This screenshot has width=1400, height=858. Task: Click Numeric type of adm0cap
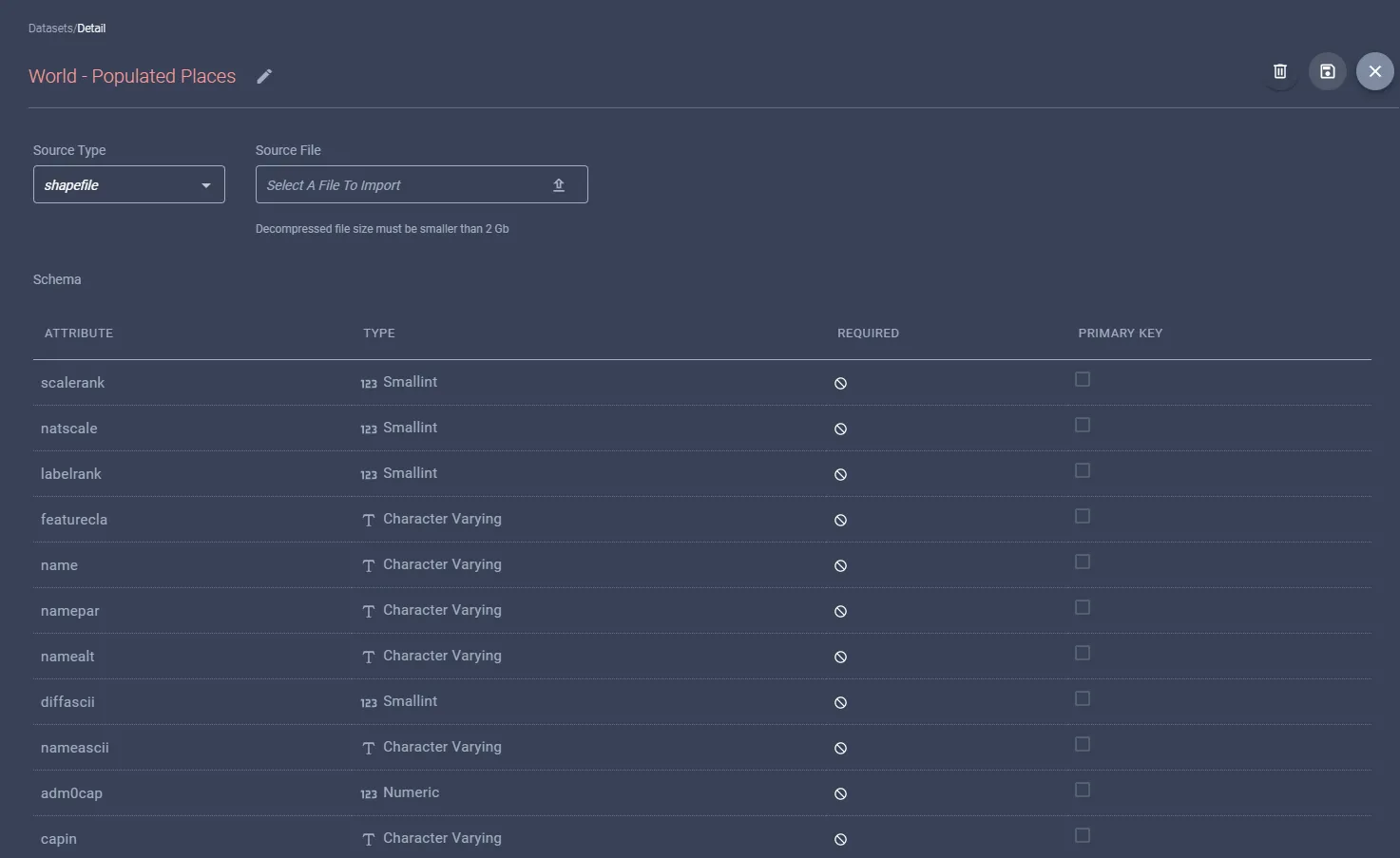(x=412, y=792)
